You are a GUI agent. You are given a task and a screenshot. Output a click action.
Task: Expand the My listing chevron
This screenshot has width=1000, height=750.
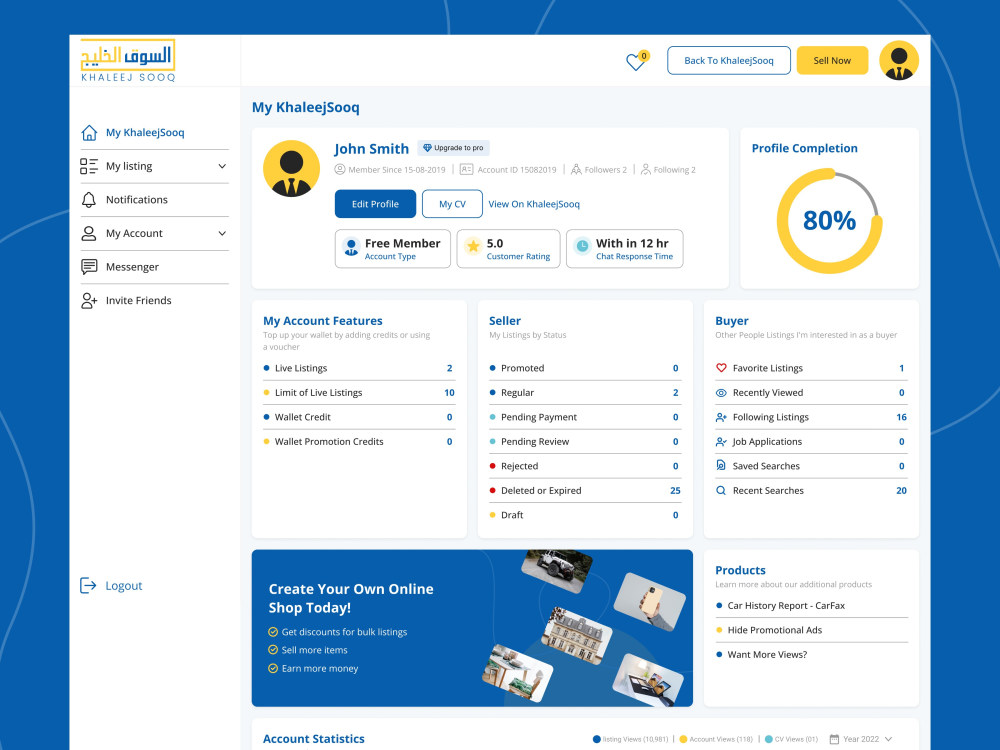(x=222, y=166)
